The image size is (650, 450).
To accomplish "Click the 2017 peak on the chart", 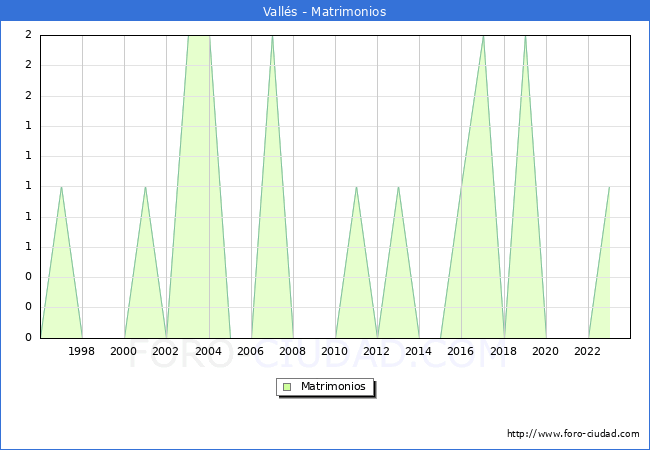I will click(483, 36).
